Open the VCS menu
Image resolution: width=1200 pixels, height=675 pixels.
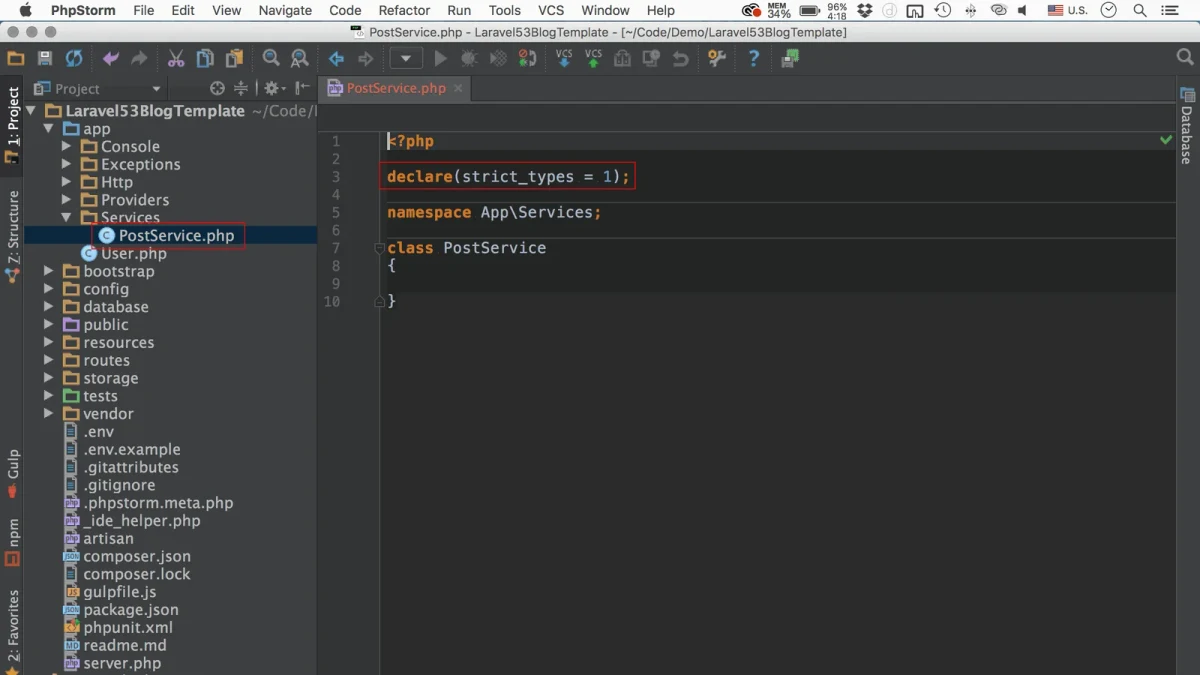point(551,10)
